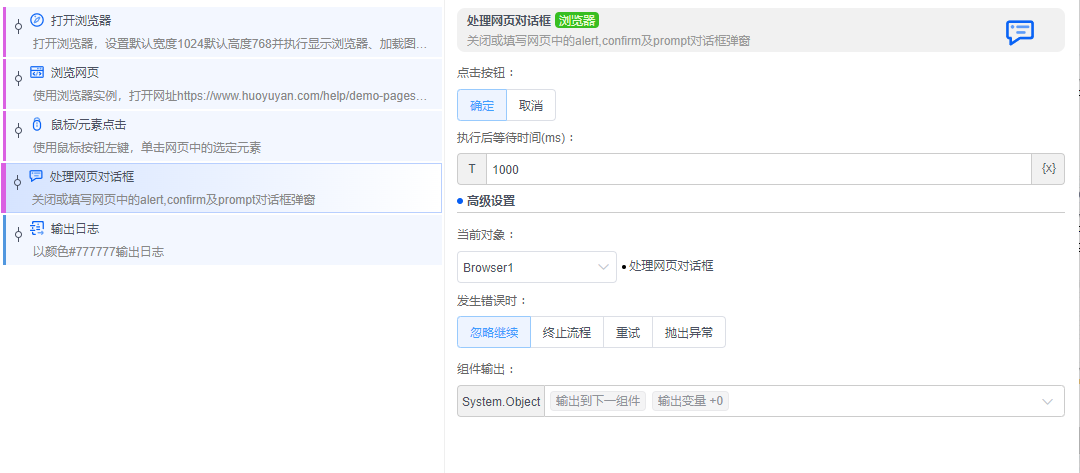Click the System.Object type label

(x=501, y=401)
